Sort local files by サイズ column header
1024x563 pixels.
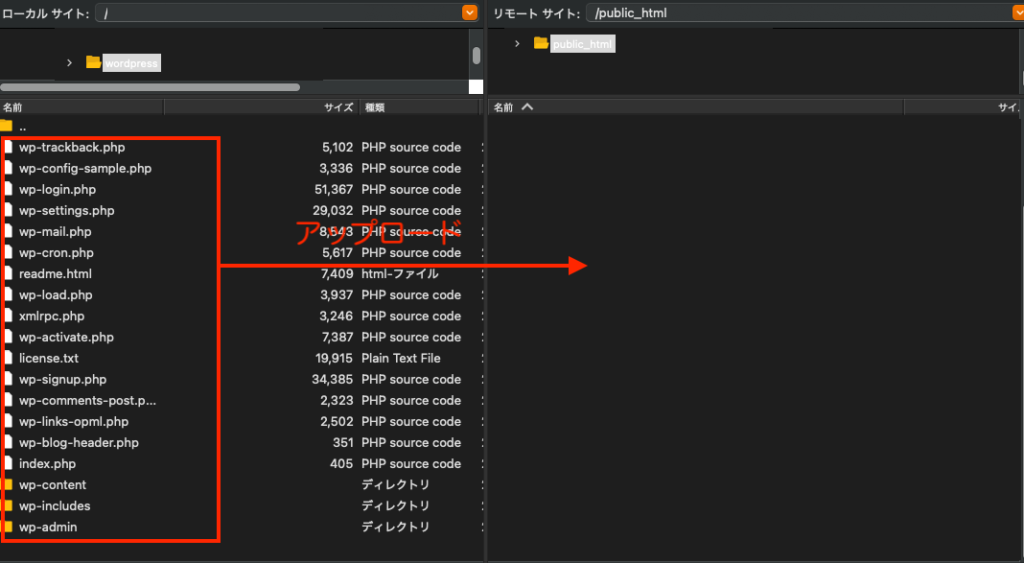[338, 107]
